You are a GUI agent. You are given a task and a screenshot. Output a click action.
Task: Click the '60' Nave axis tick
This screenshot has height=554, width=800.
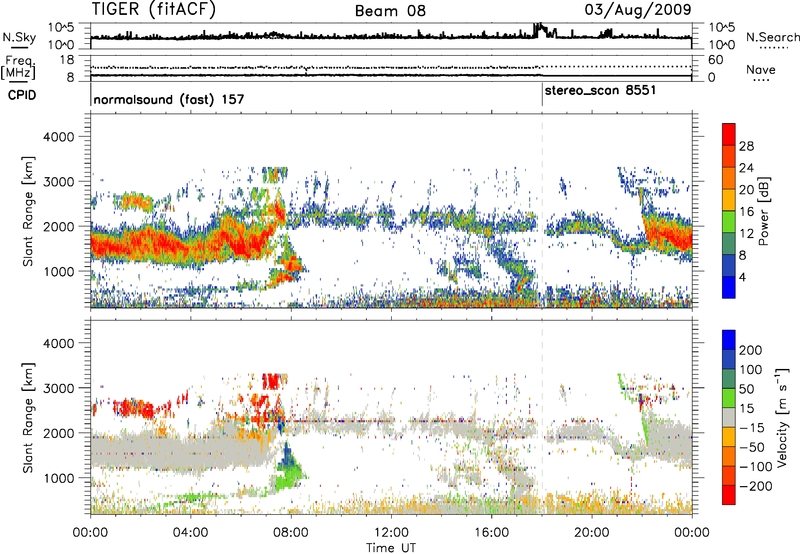715,60
